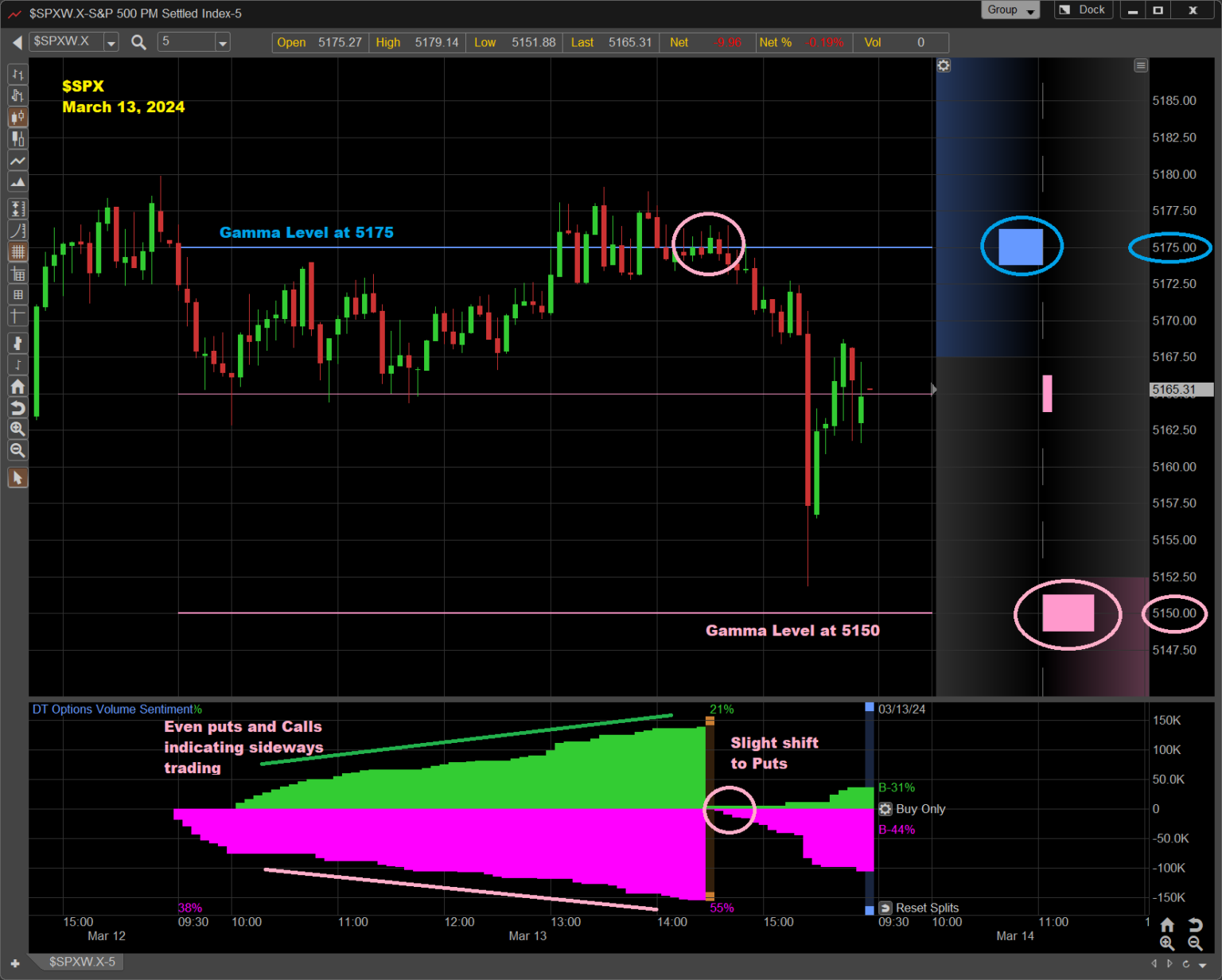Toggle the chart grid lines button
The image size is (1222, 980).
tap(18, 252)
